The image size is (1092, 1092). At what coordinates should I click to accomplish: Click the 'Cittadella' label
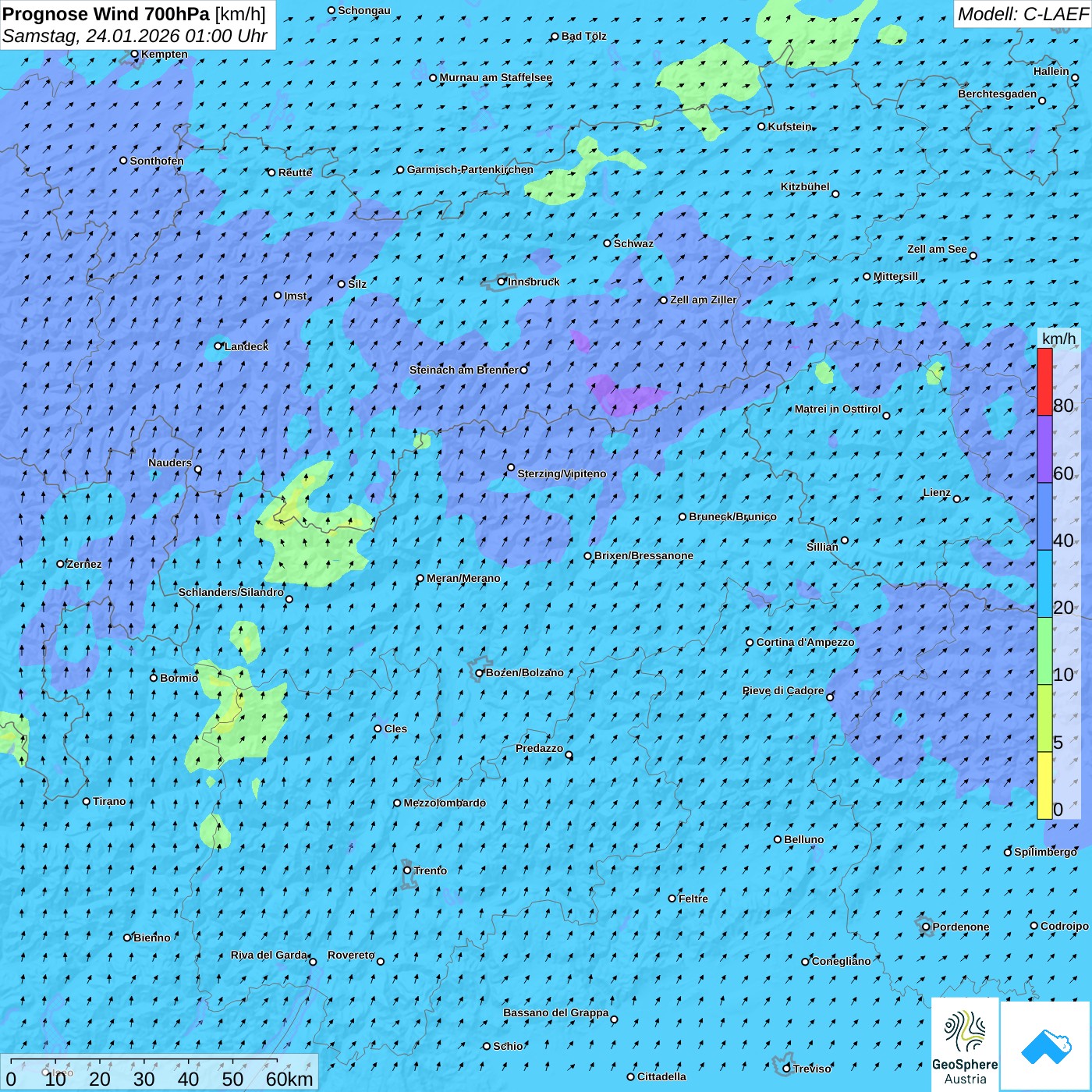tap(662, 1076)
